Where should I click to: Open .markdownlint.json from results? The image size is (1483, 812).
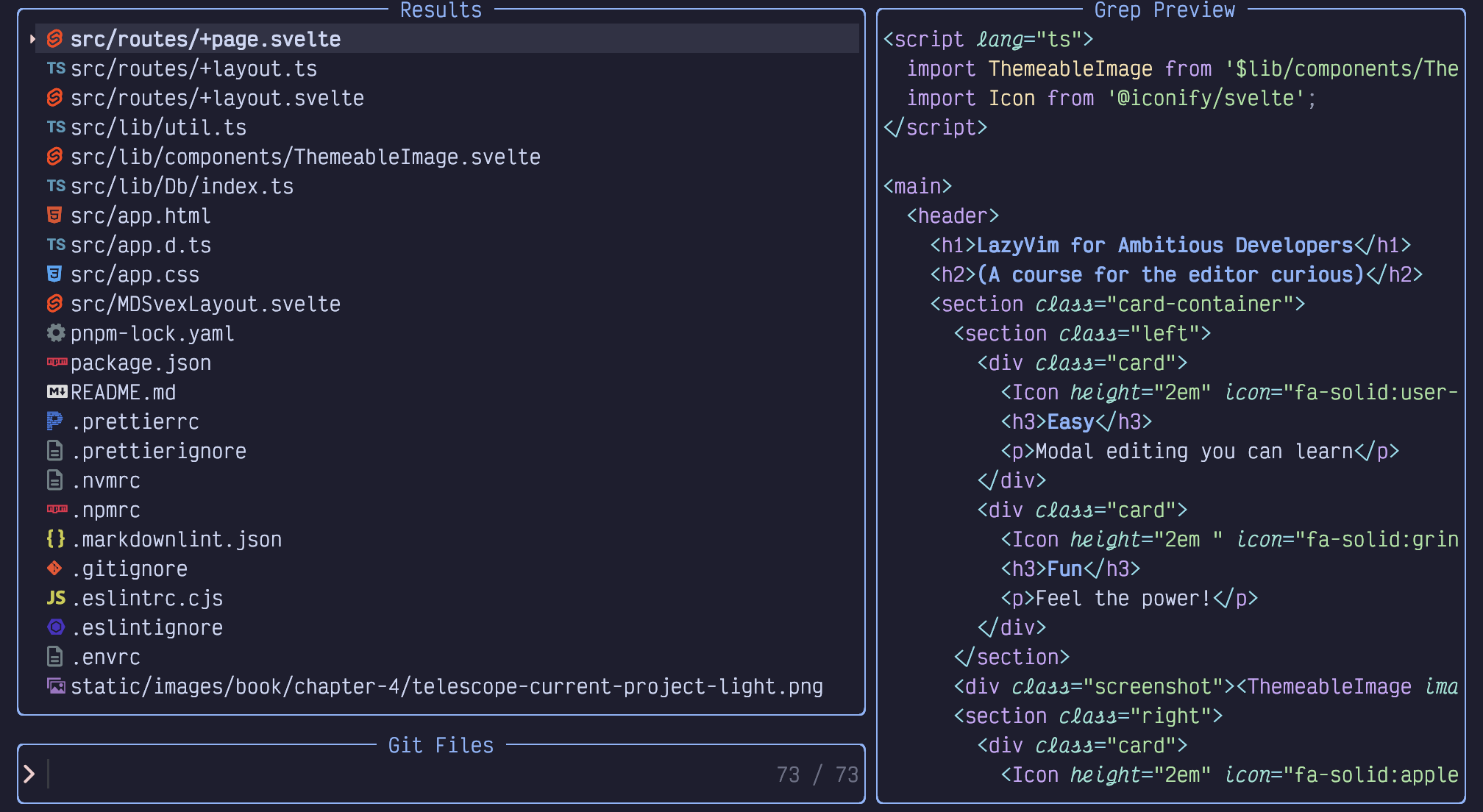click(176, 539)
